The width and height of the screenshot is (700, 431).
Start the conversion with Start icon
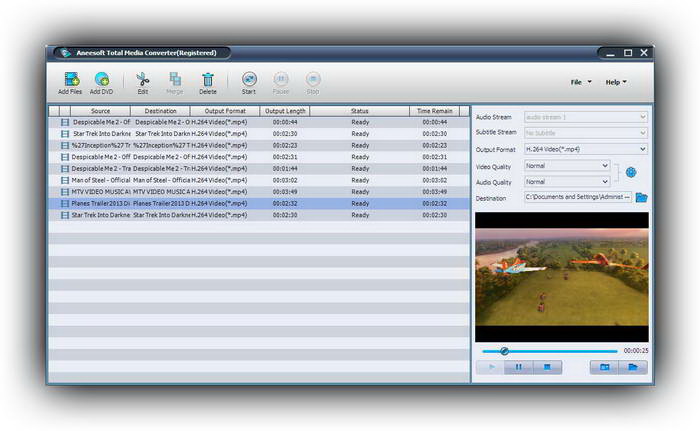tap(249, 79)
